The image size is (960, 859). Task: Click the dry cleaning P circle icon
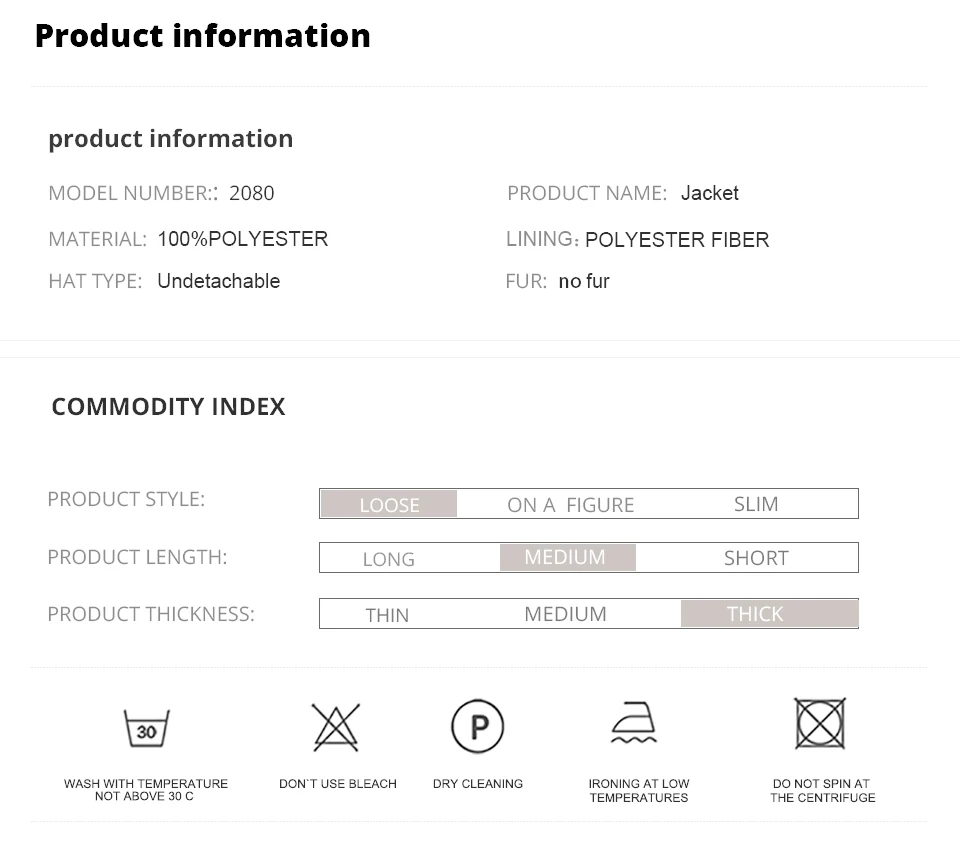coord(477,727)
